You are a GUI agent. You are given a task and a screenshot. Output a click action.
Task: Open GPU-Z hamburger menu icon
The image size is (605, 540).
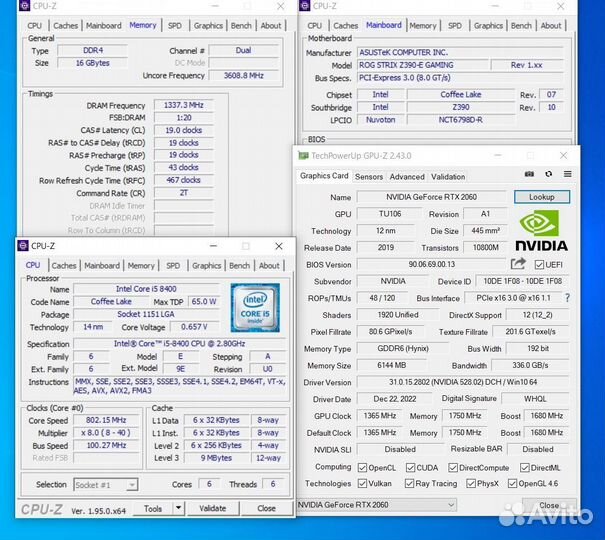(567, 174)
